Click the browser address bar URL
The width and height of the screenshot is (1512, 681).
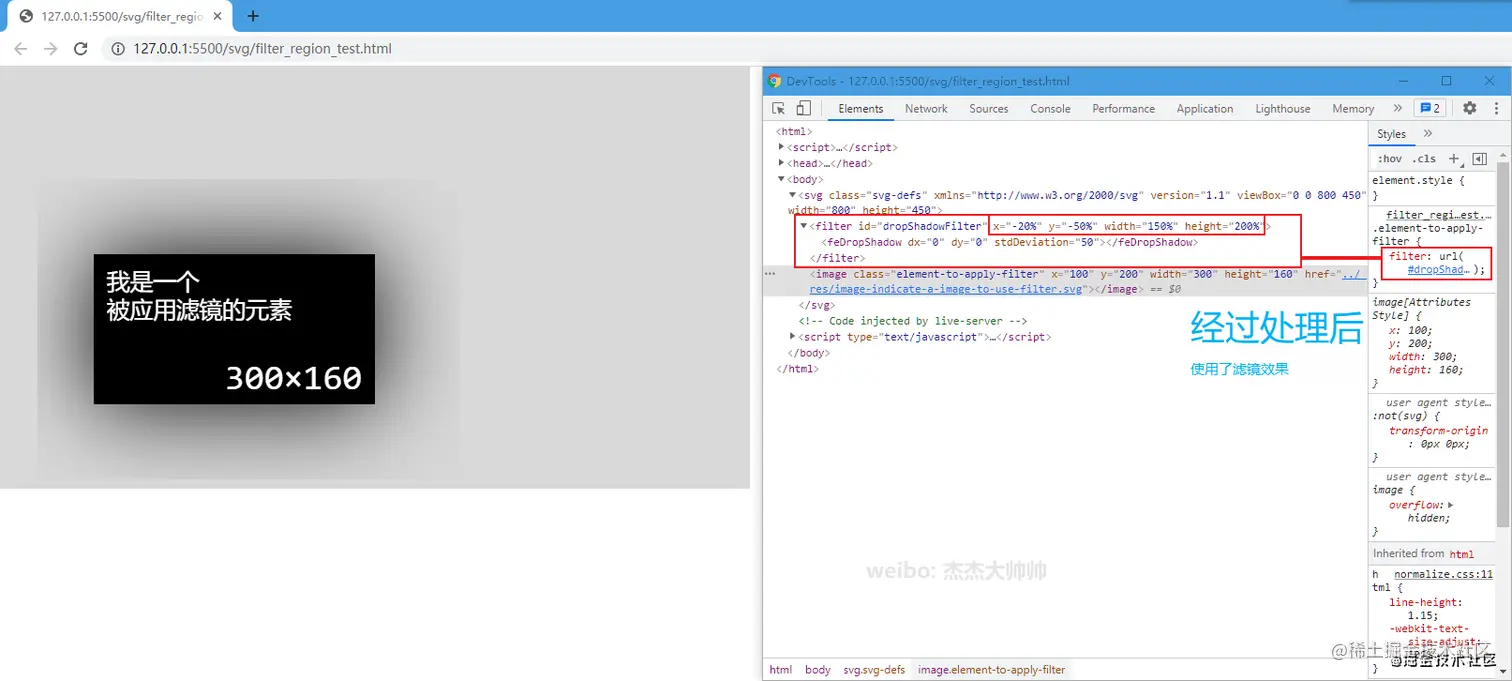pyautogui.click(x=262, y=49)
